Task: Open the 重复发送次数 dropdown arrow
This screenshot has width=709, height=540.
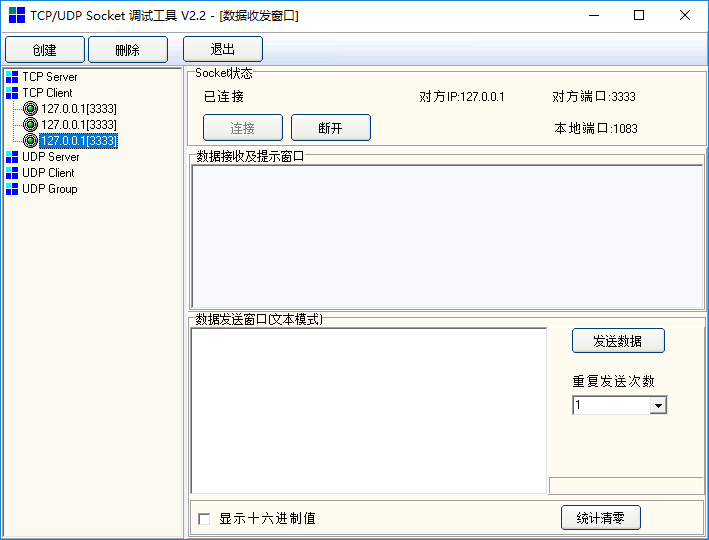Action: (658, 405)
